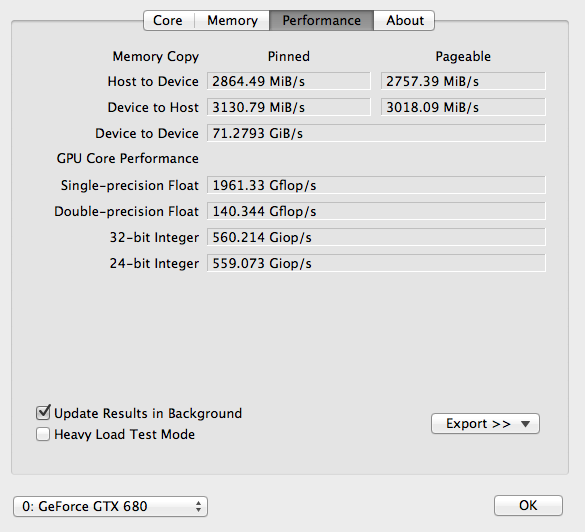Open the Memory tab
The width and height of the screenshot is (585, 532).
pos(232,20)
